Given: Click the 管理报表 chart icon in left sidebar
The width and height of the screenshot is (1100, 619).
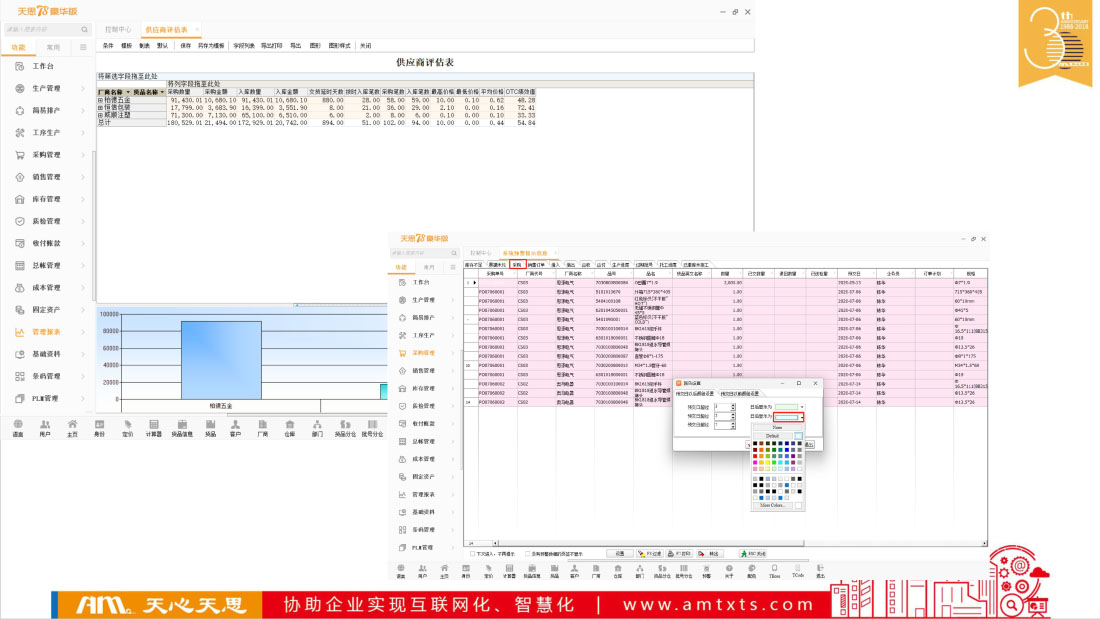Looking at the screenshot, I should (x=20, y=332).
